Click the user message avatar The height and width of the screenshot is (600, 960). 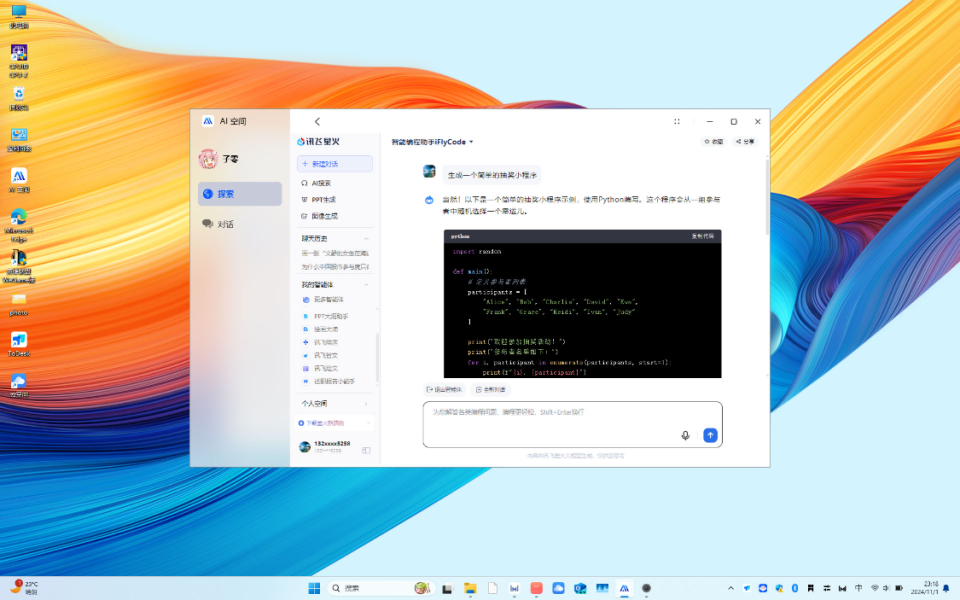point(429,171)
